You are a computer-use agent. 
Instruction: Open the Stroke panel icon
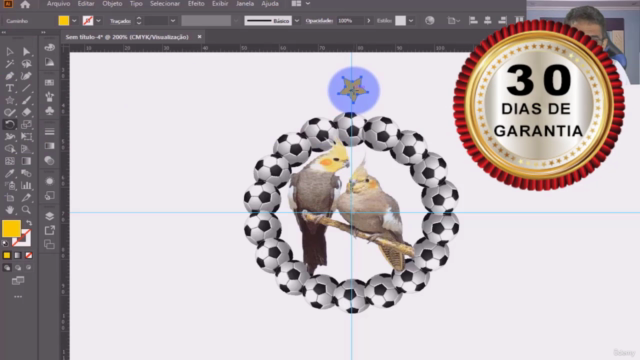pyautogui.click(x=49, y=132)
